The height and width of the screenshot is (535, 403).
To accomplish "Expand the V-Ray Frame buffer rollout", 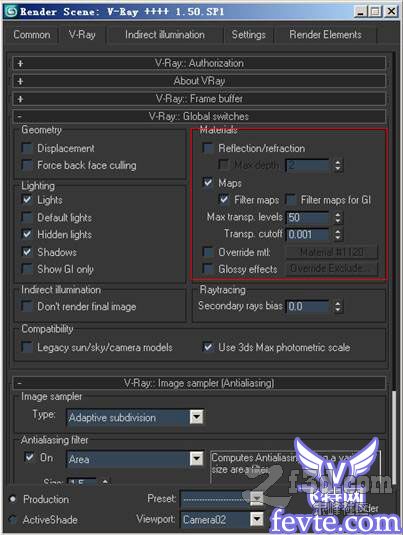I will pos(199,99).
